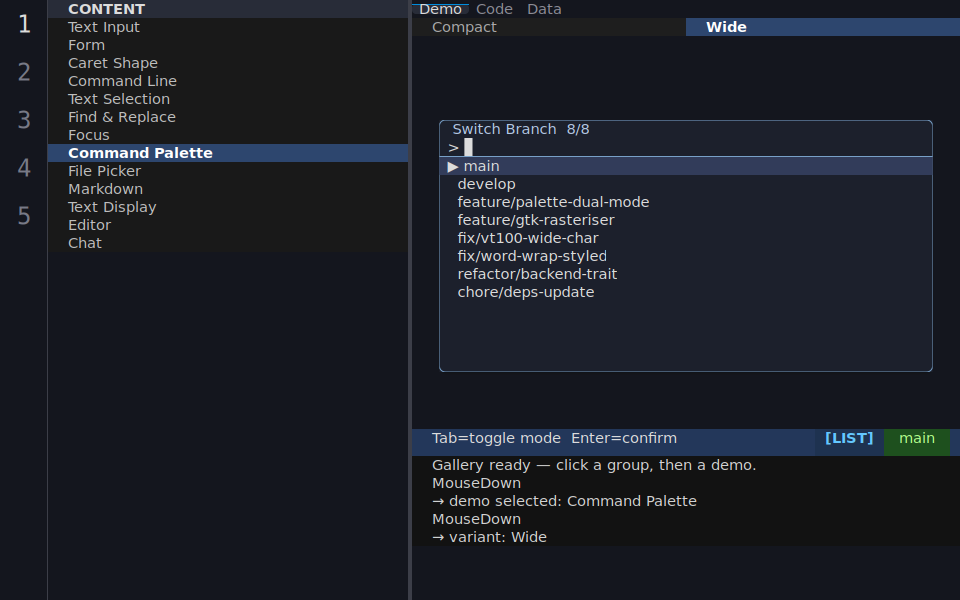Click the [LIST] mode indicator
960x600 pixels.
pos(849,438)
